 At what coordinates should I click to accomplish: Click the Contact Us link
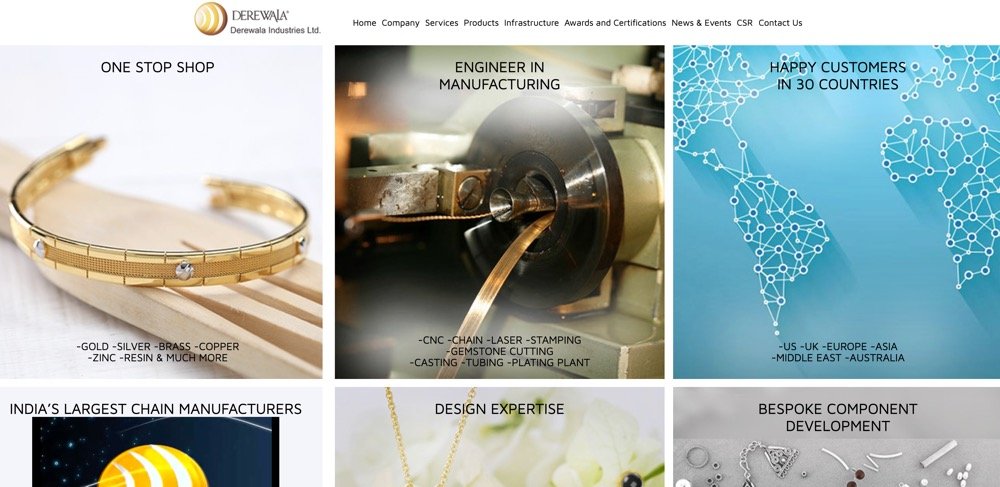pyautogui.click(x=780, y=23)
